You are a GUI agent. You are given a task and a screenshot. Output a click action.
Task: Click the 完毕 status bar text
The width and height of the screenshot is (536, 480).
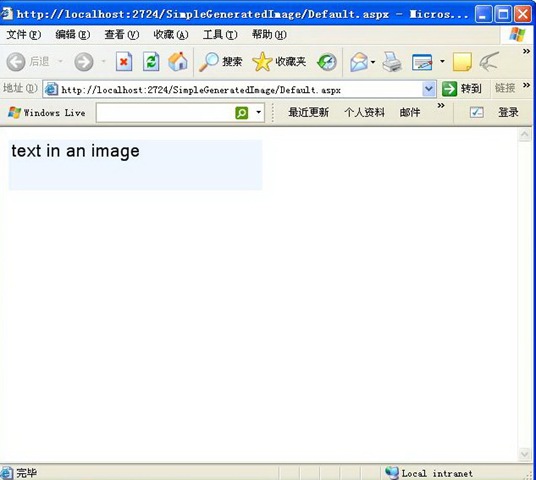(x=26, y=473)
